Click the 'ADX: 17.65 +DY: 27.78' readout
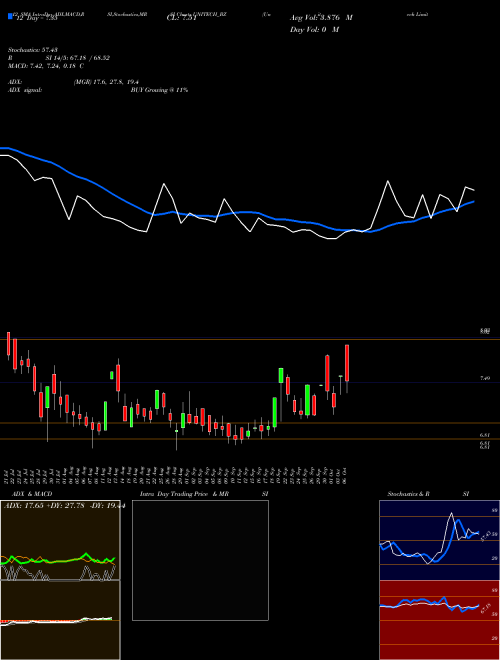Image resolution: width=500 pixels, height=660 pixels. point(44,506)
